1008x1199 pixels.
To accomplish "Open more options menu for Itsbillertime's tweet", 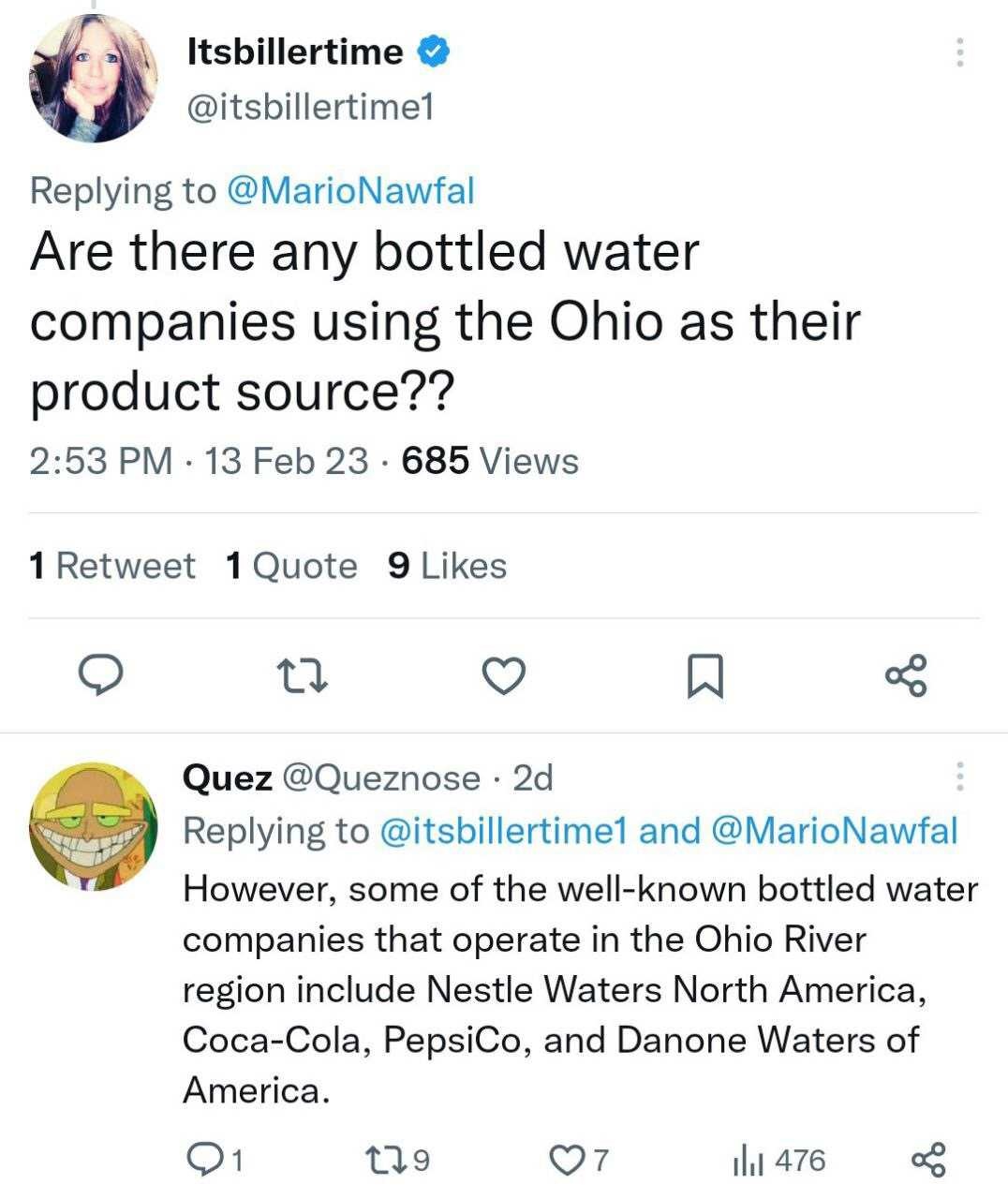I will pyautogui.click(x=959, y=52).
